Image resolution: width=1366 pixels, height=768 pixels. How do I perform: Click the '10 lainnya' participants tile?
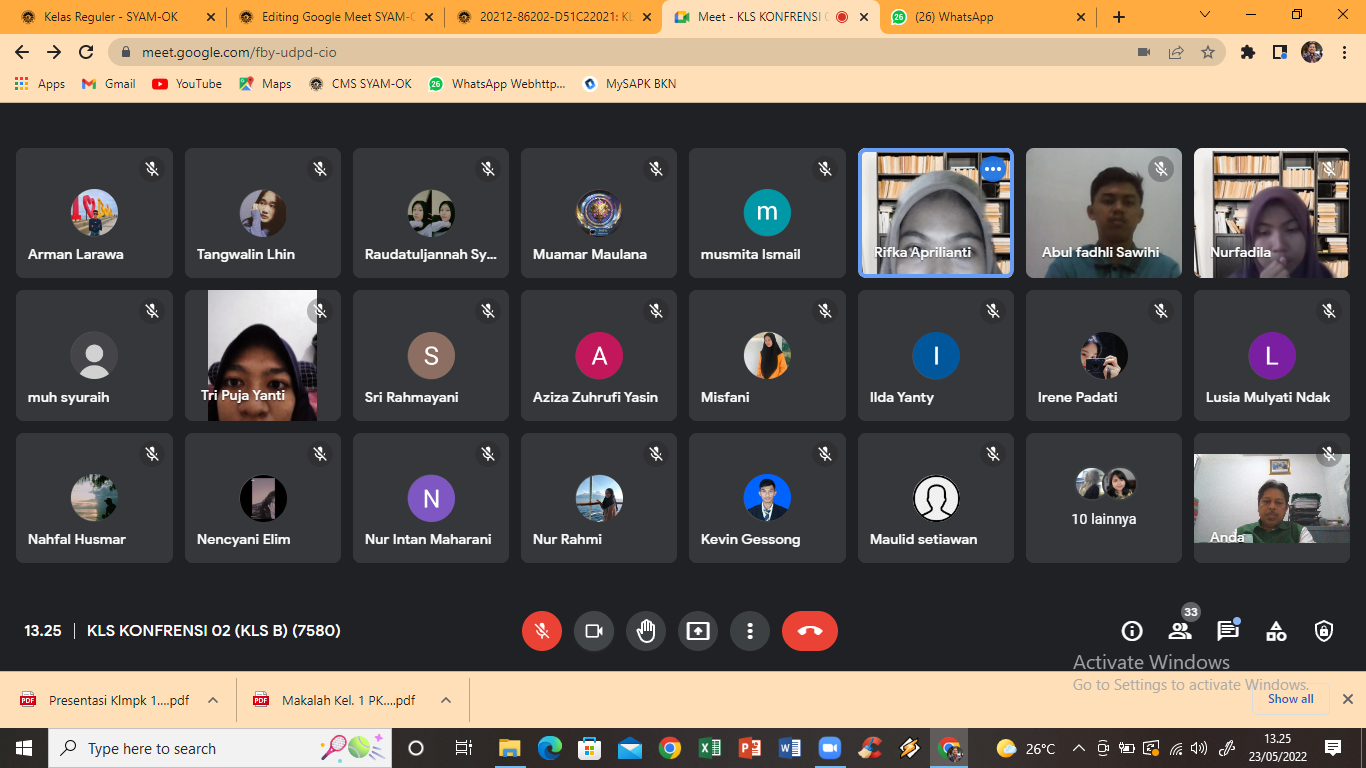pyautogui.click(x=1104, y=498)
